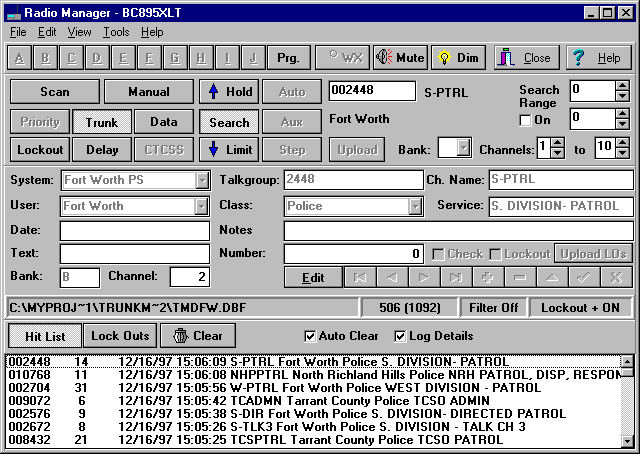Select hit list row 010768 NHPPTRL
640x454 pixels.
click(x=313, y=375)
